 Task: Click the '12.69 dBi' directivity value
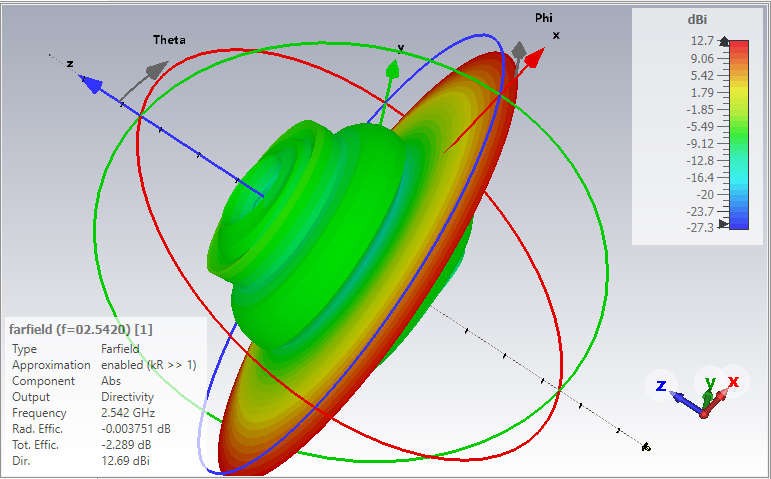coord(125,461)
